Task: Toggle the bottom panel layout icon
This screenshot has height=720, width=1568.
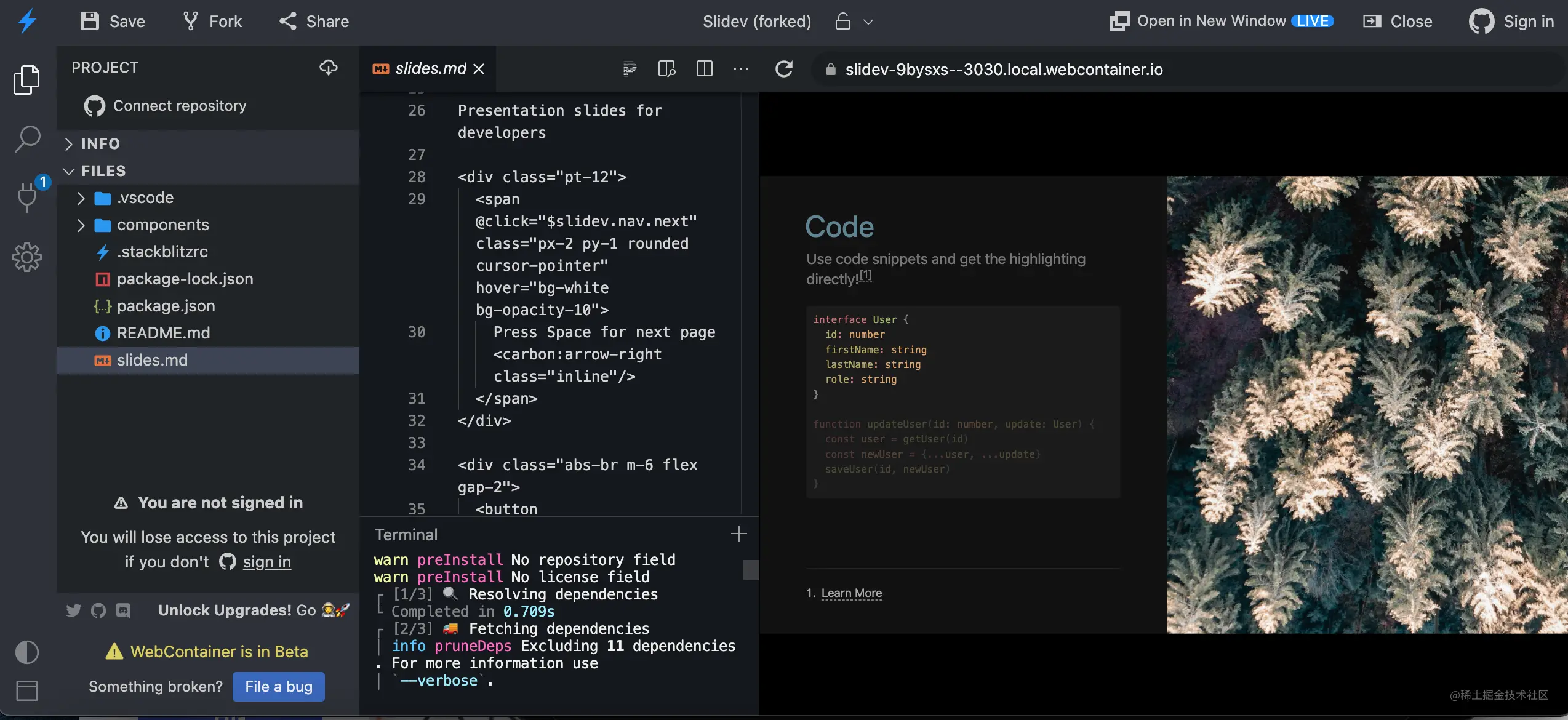Action: (27, 690)
